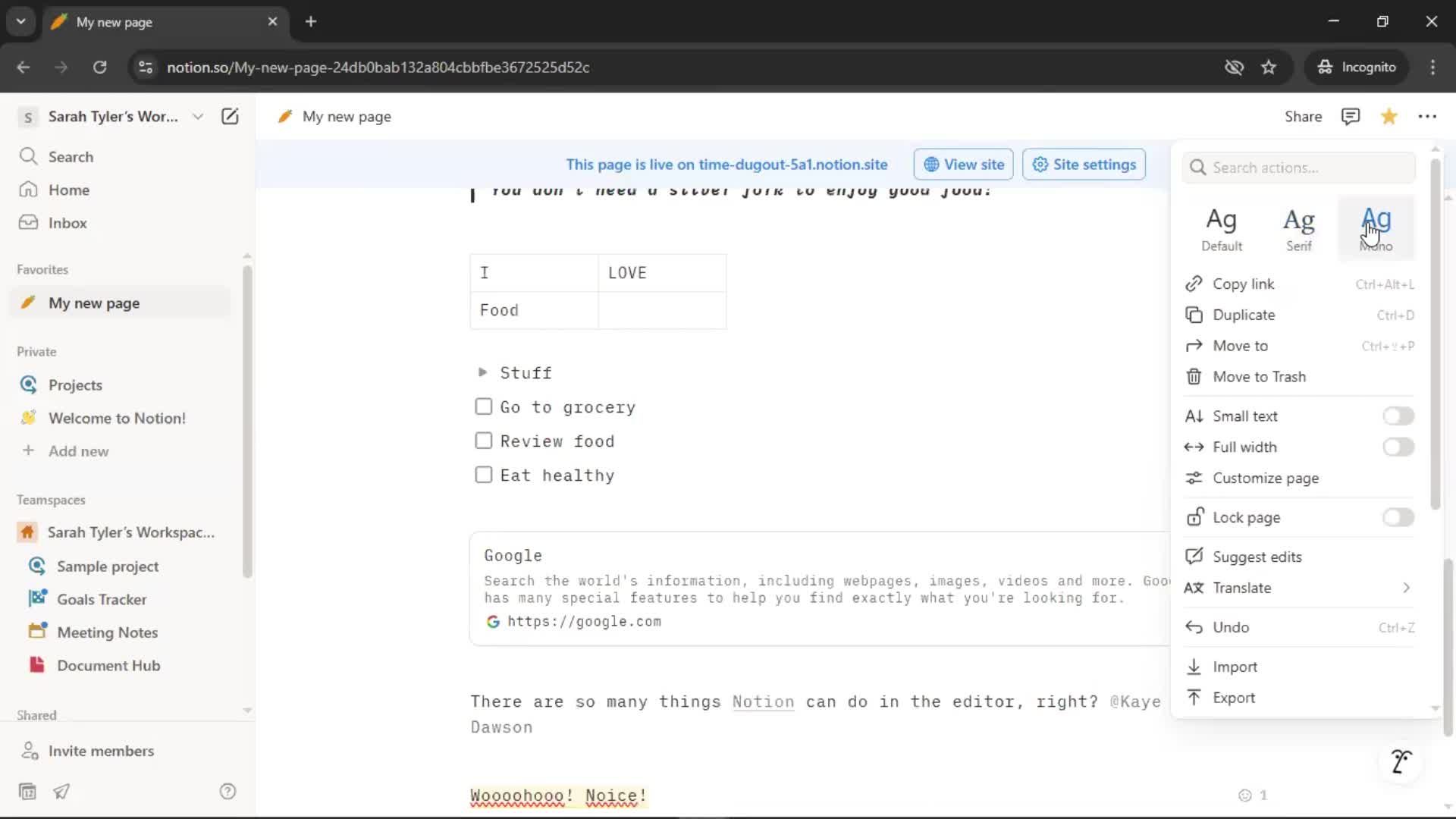Toggle the favorite star icon
This screenshot has width=1456, height=819.
coord(1389,116)
